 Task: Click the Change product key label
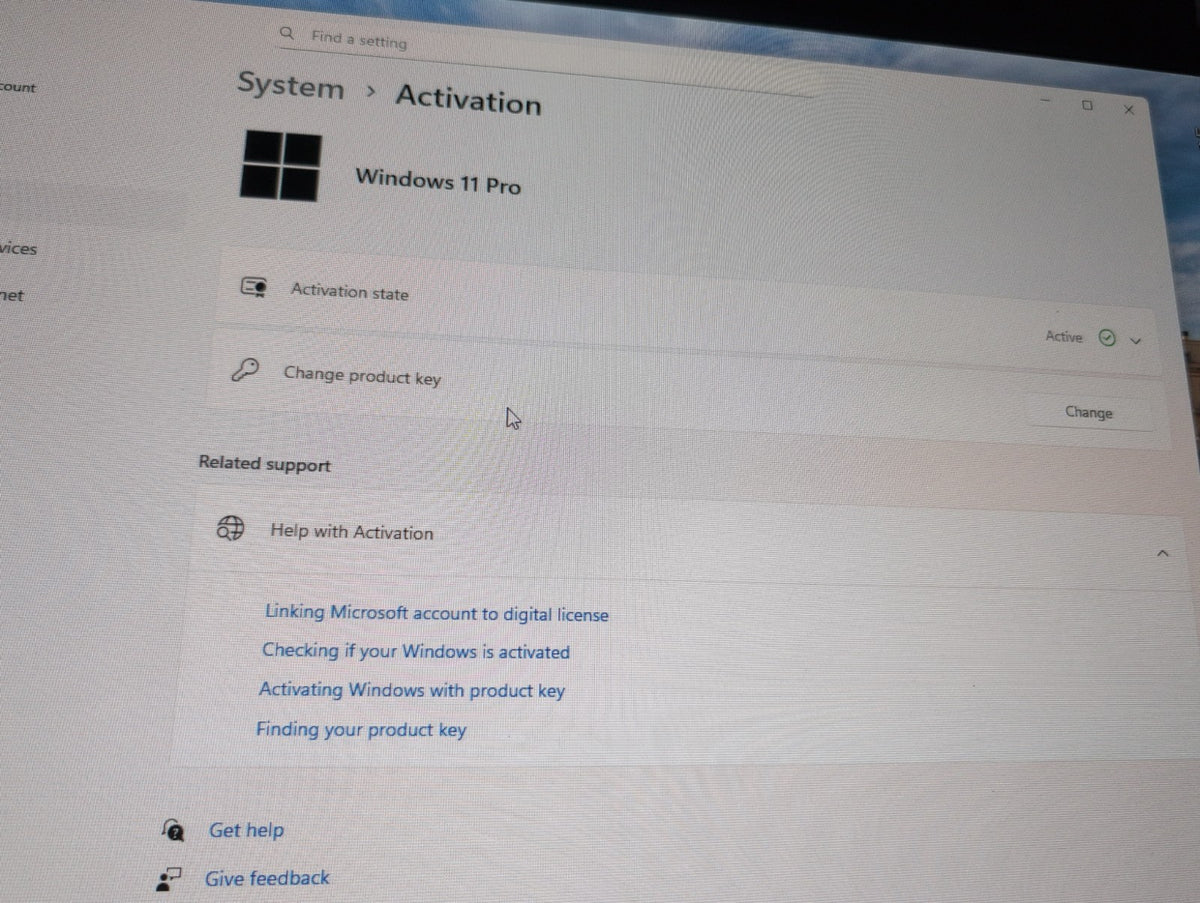coord(362,376)
